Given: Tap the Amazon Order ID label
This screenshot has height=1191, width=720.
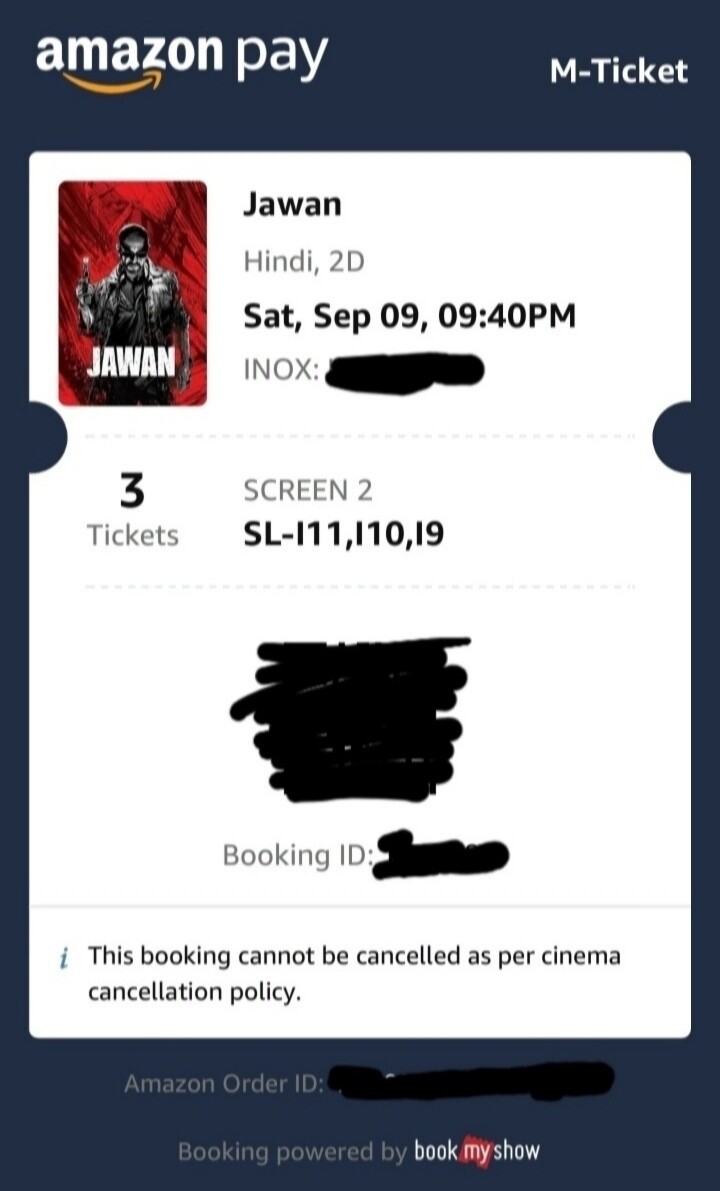Looking at the screenshot, I should [224, 1083].
